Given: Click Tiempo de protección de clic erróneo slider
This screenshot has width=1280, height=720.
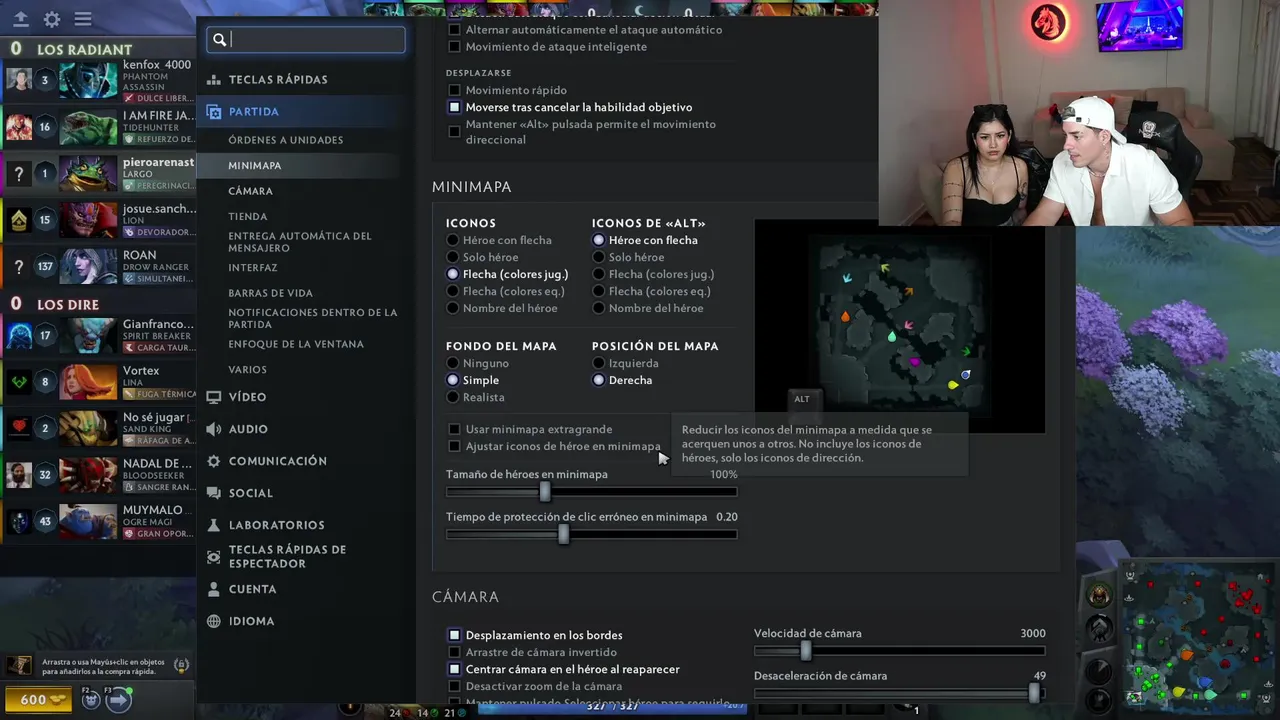Looking at the screenshot, I should pyautogui.click(x=591, y=535).
